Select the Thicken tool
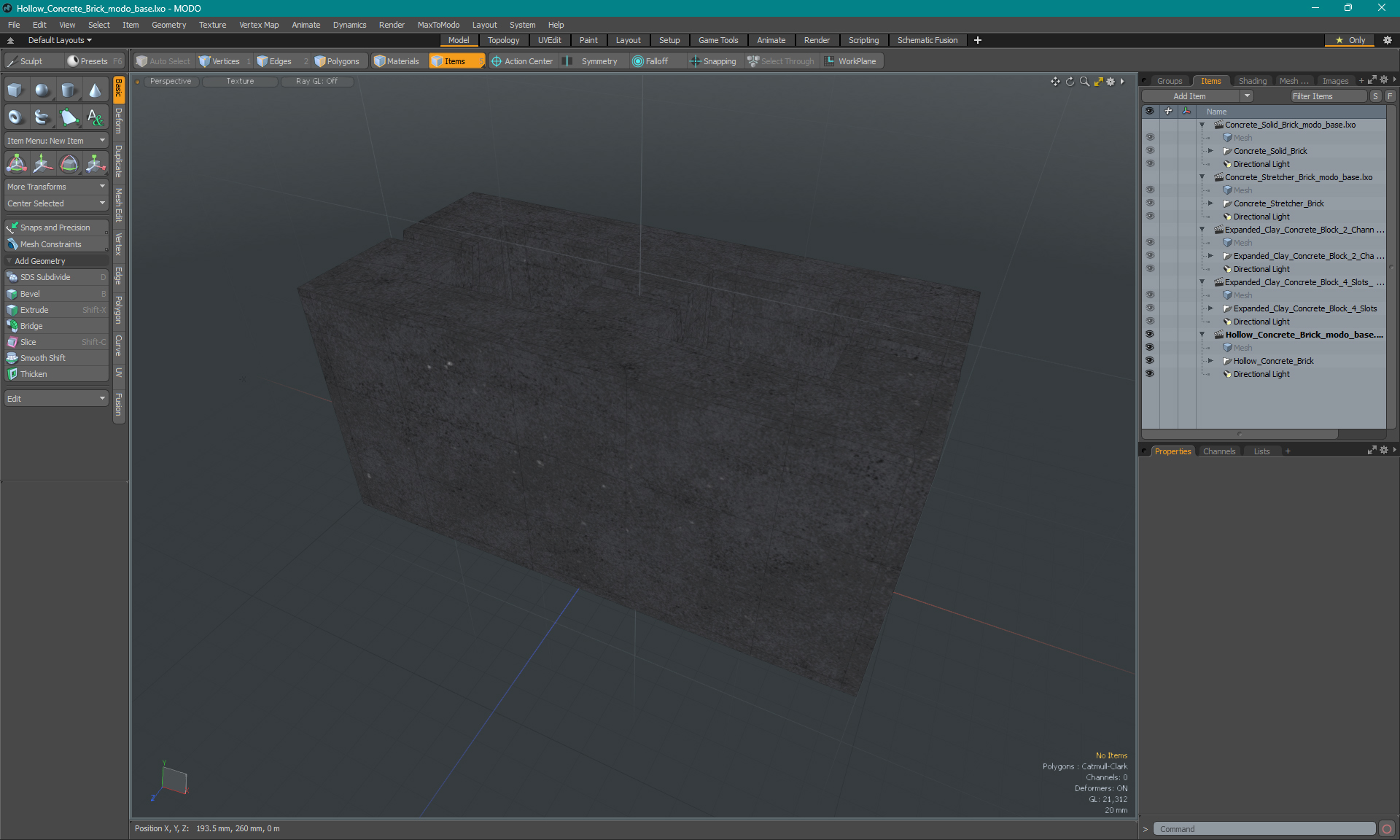 pos(34,373)
